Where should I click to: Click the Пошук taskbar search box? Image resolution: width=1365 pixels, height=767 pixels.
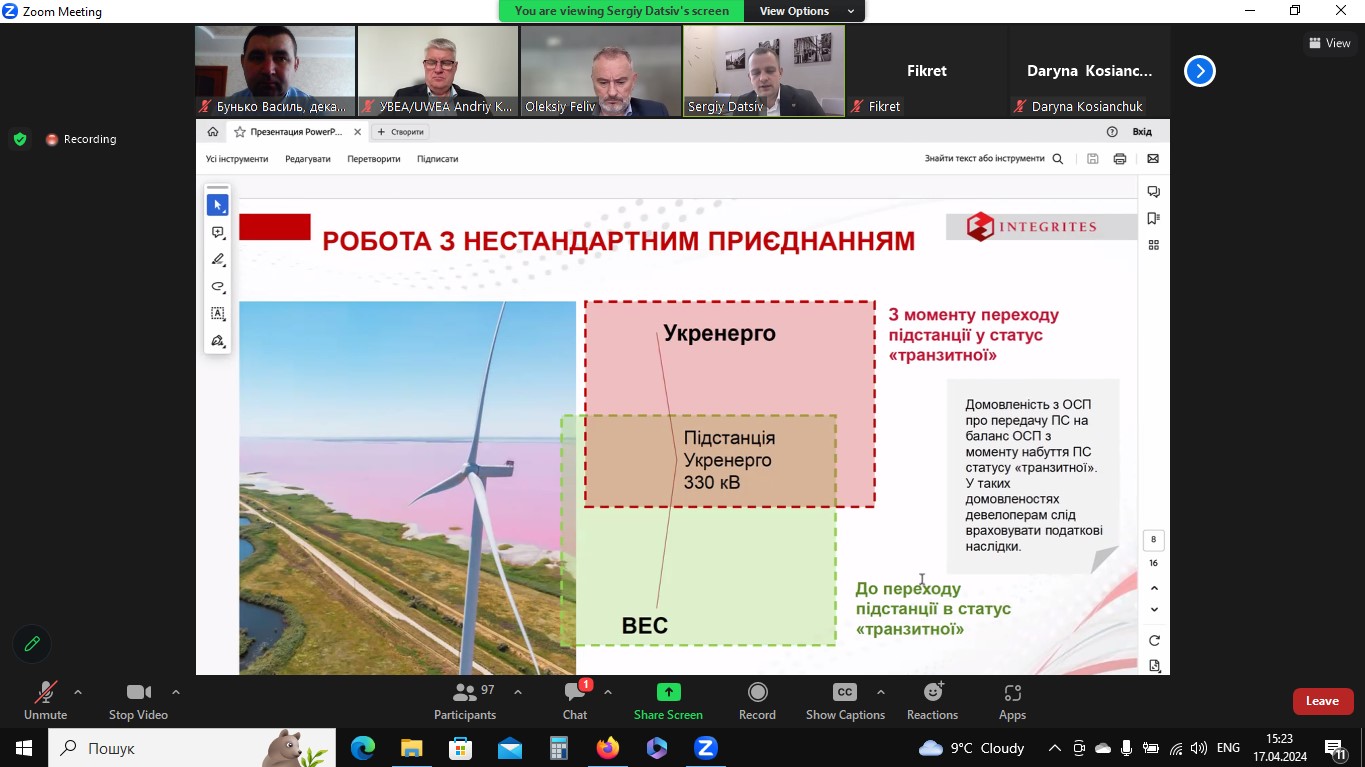(192, 748)
